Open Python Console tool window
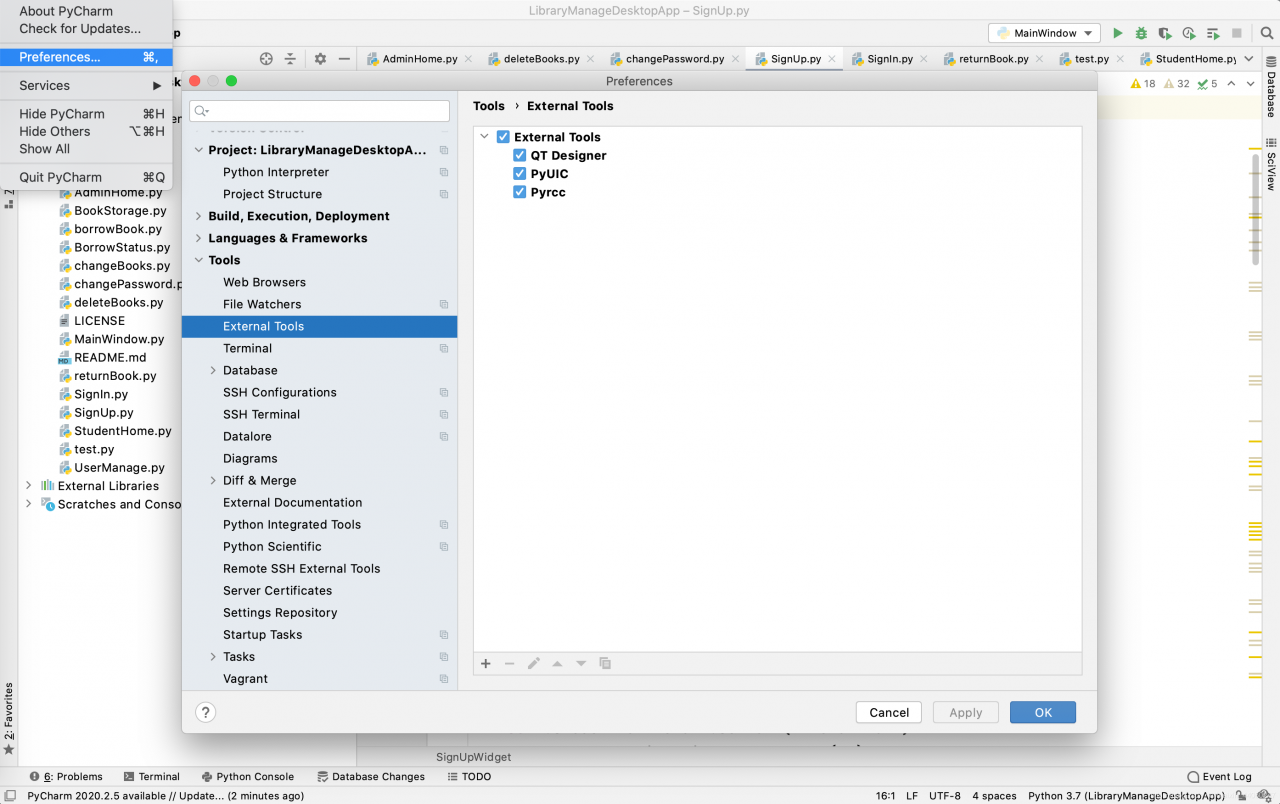The width and height of the screenshot is (1280, 804). (x=247, y=777)
